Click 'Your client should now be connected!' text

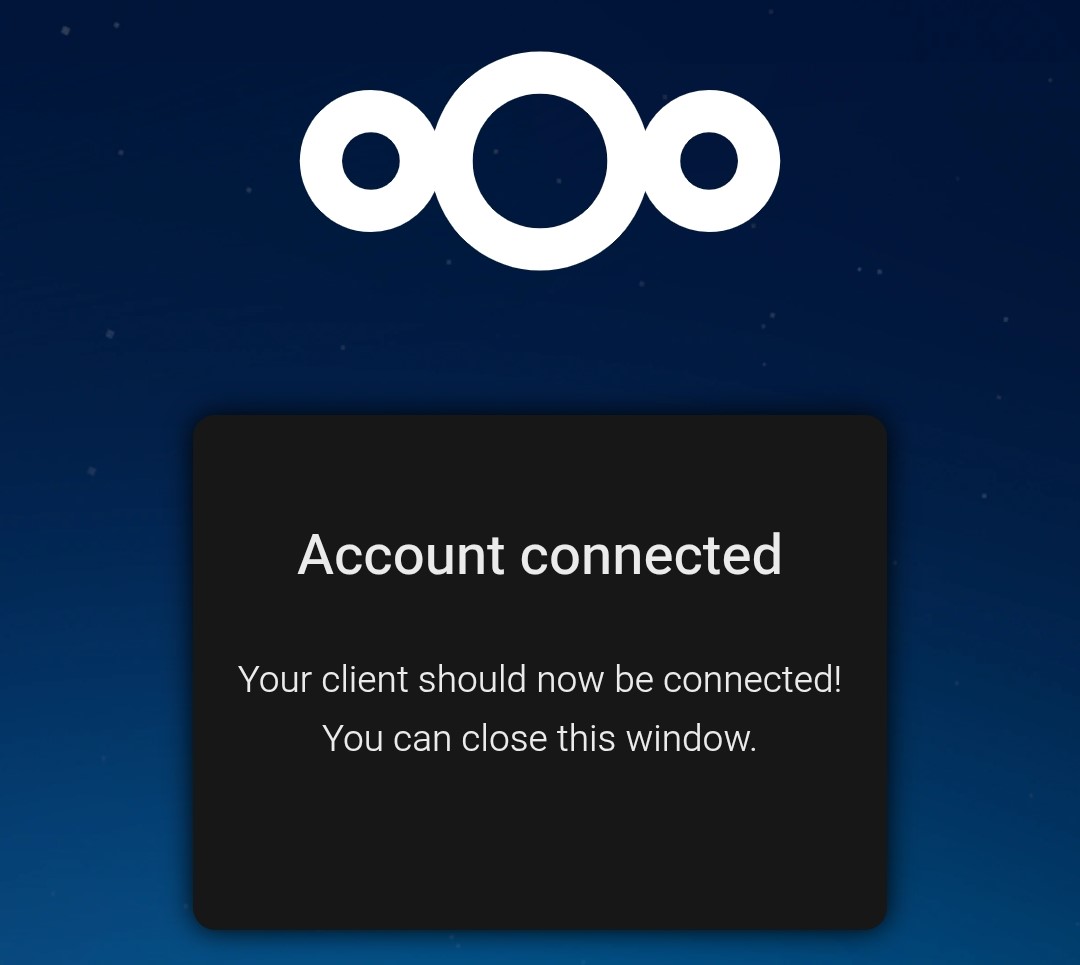(x=540, y=680)
